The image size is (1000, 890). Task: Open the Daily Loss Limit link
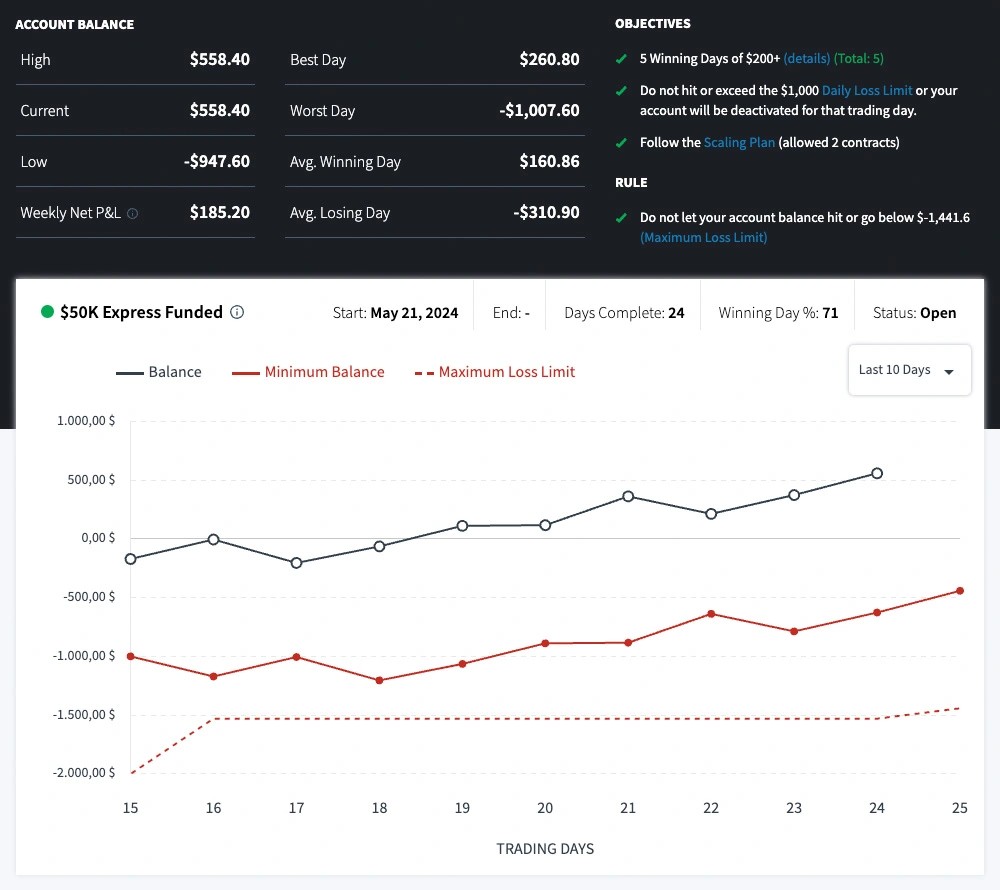point(867,91)
